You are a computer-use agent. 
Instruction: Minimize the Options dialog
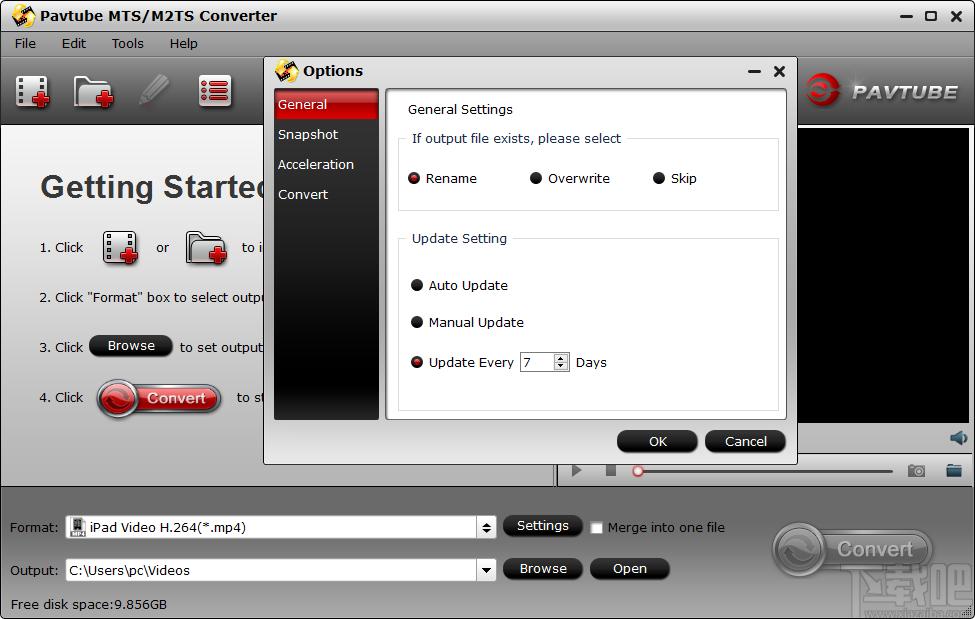click(x=754, y=72)
